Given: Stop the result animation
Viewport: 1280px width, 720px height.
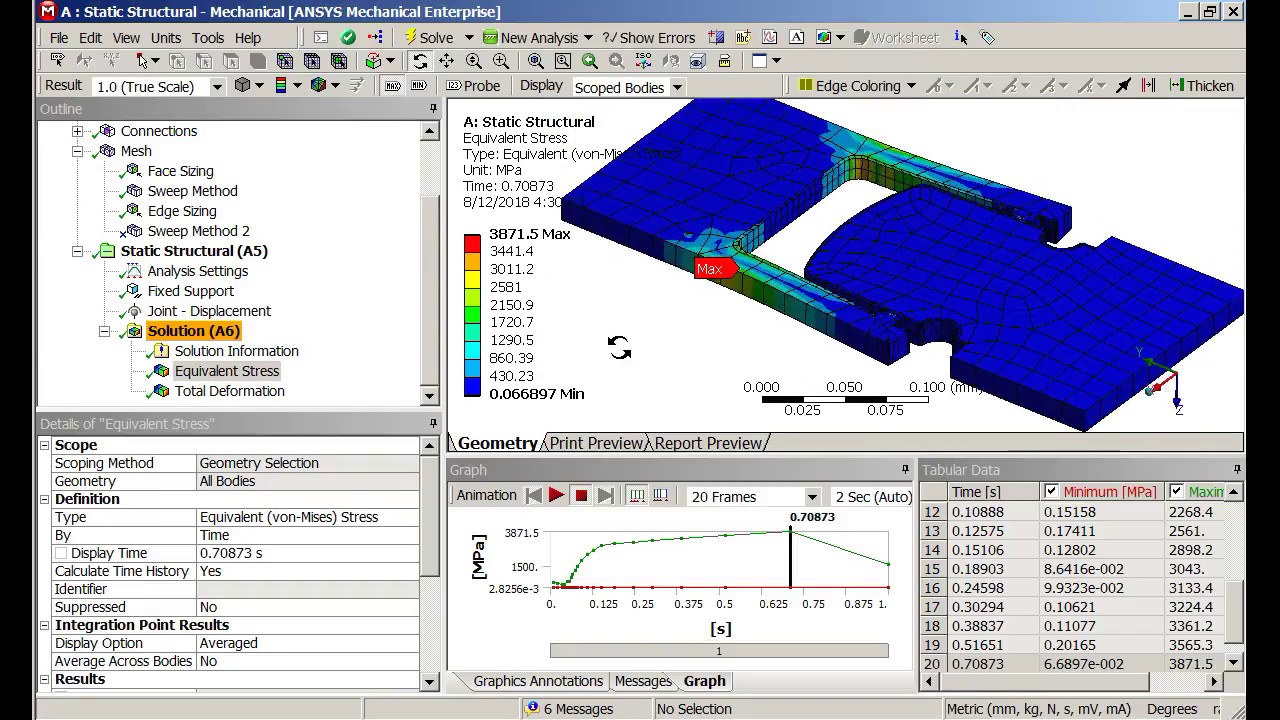Looking at the screenshot, I should [581, 496].
